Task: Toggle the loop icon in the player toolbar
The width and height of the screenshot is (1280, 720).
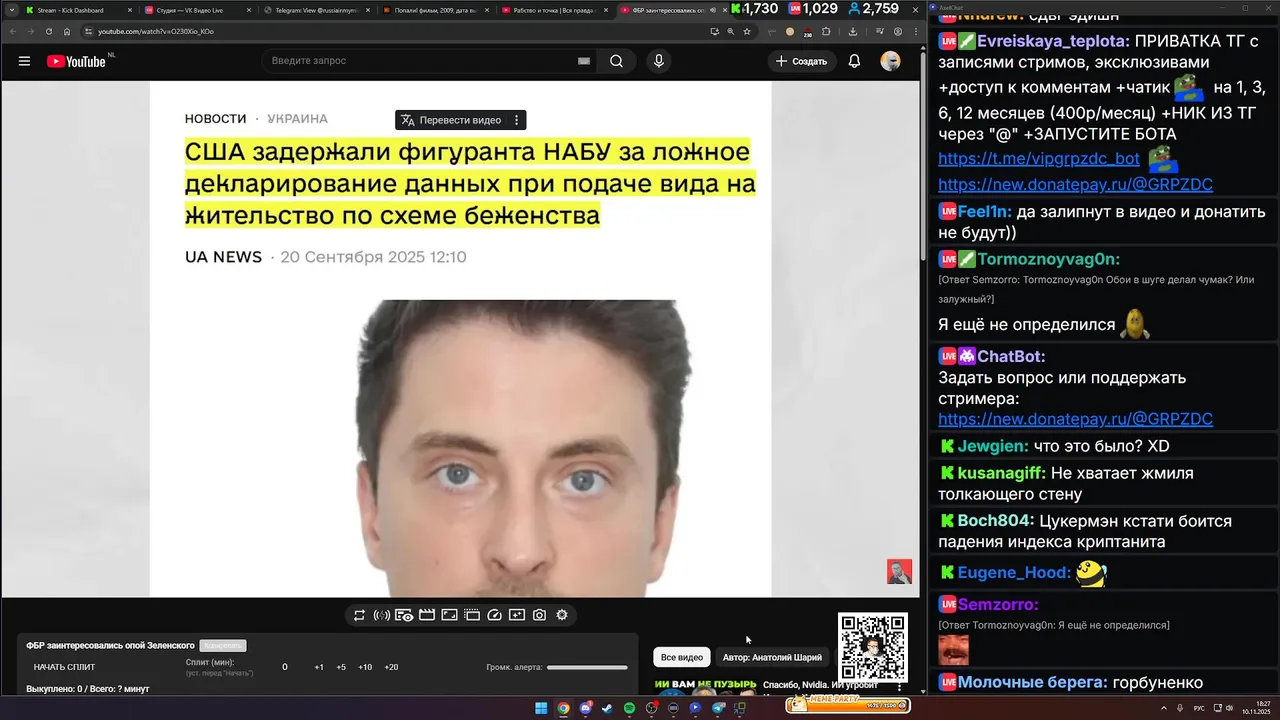Action: point(359,615)
